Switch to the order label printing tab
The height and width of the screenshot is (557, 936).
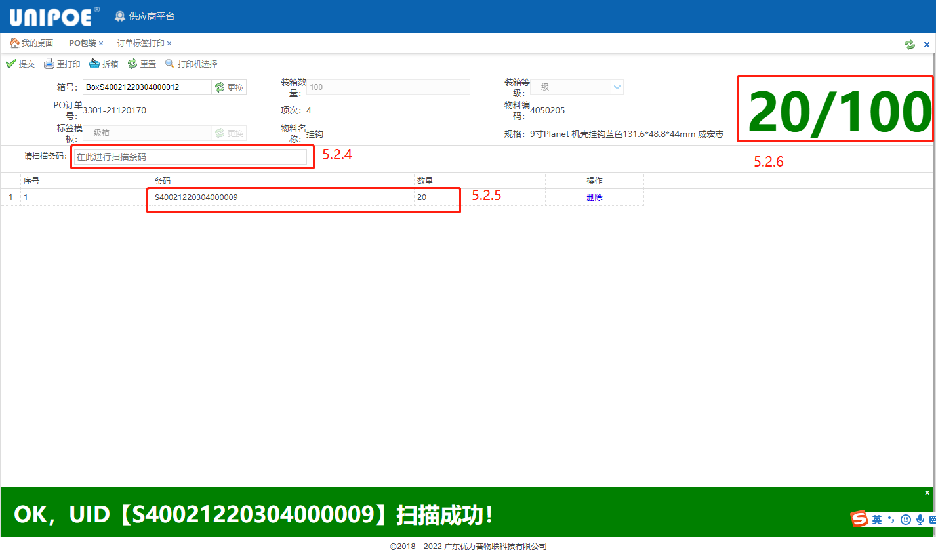coord(139,43)
